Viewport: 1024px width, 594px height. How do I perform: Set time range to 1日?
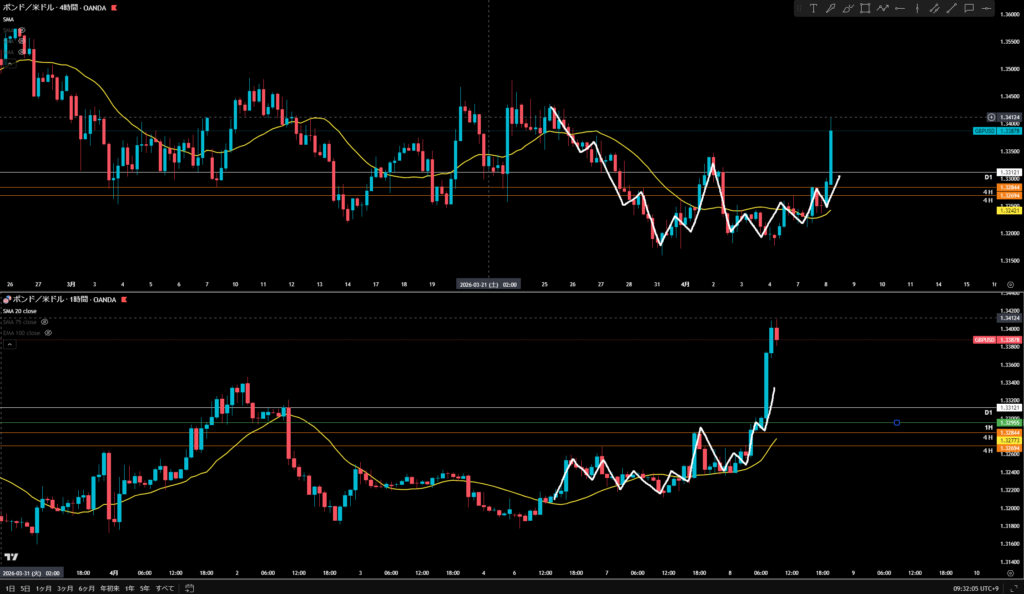(x=8, y=588)
